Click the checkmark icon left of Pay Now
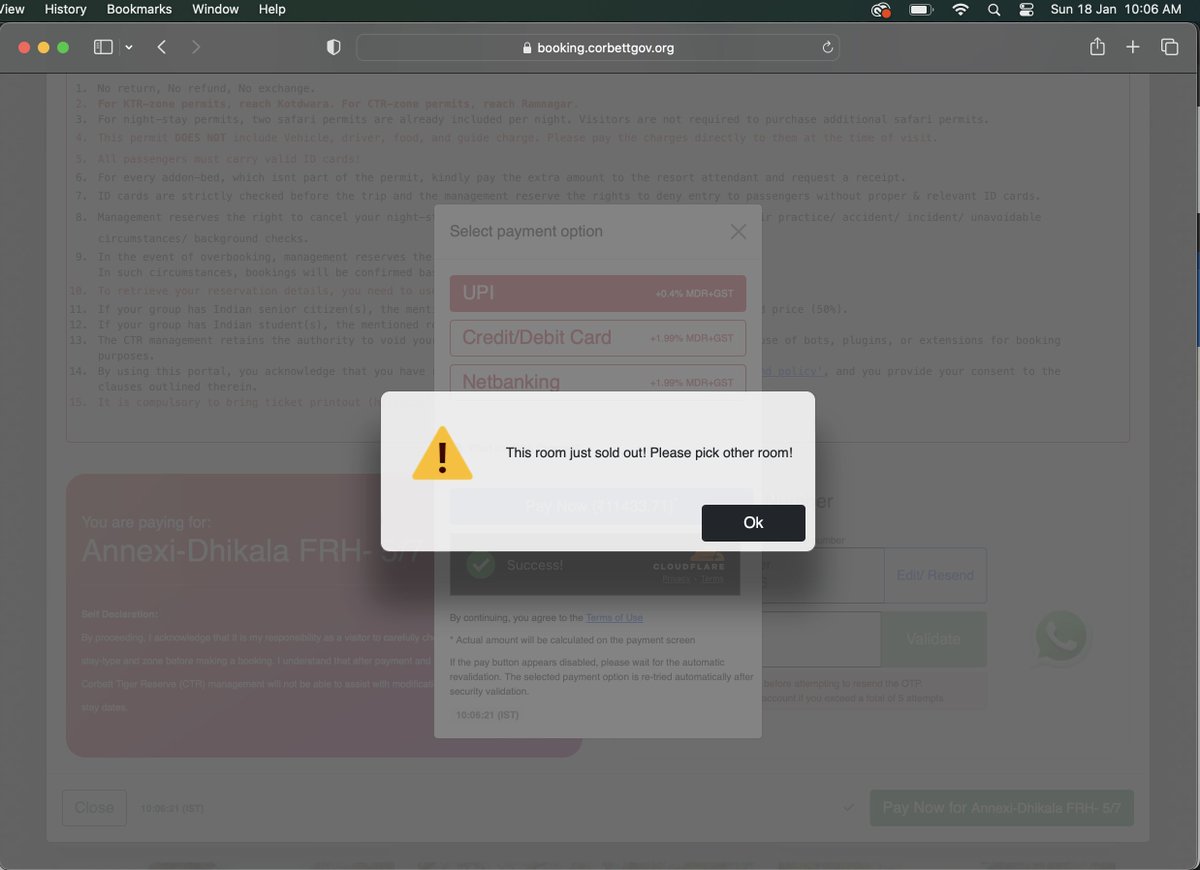The image size is (1200, 870). tap(848, 807)
